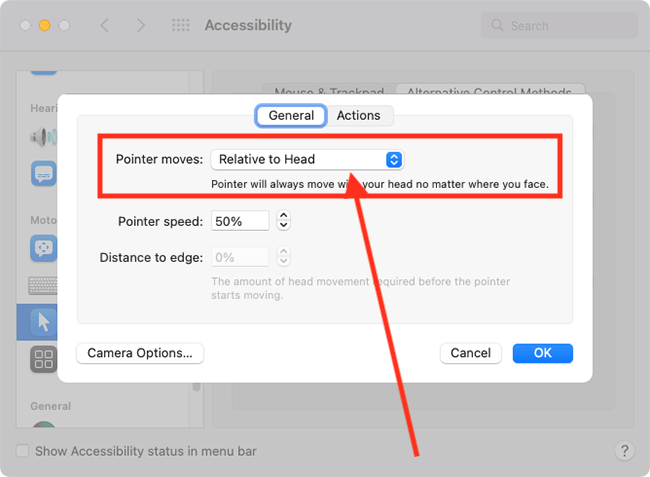Select the Pointer Control sidebar icon
Viewport: 650px width, 477px height.
point(43,322)
